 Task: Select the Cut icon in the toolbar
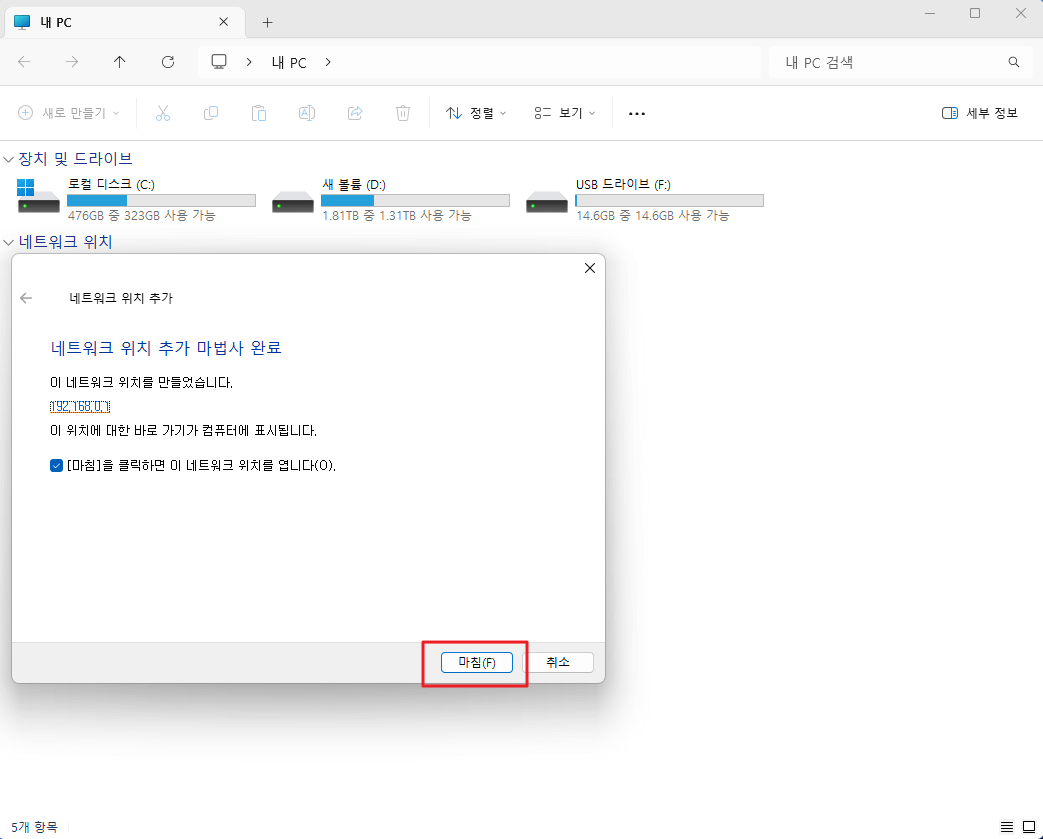pyautogui.click(x=163, y=113)
